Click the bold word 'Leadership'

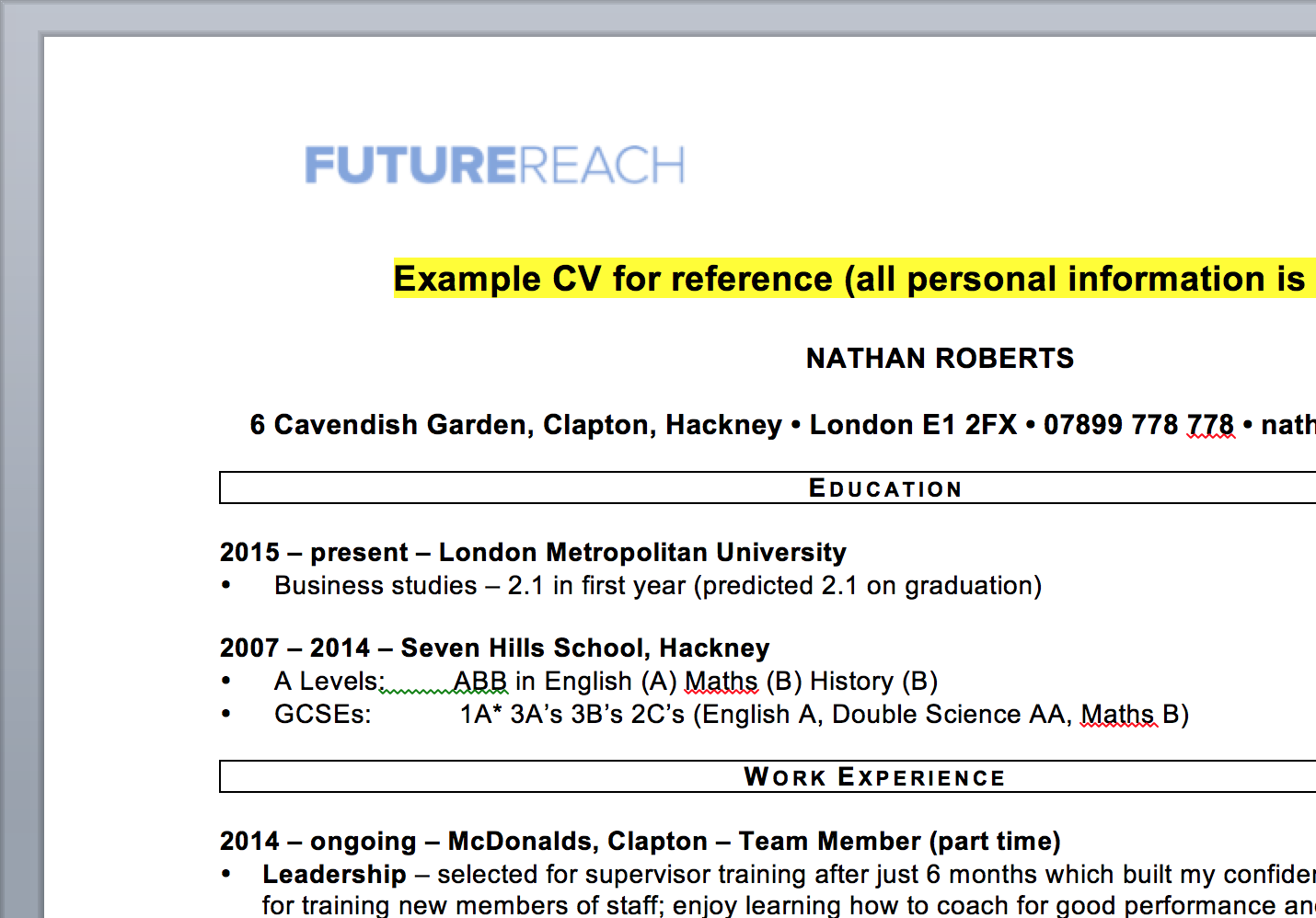[x=334, y=874]
